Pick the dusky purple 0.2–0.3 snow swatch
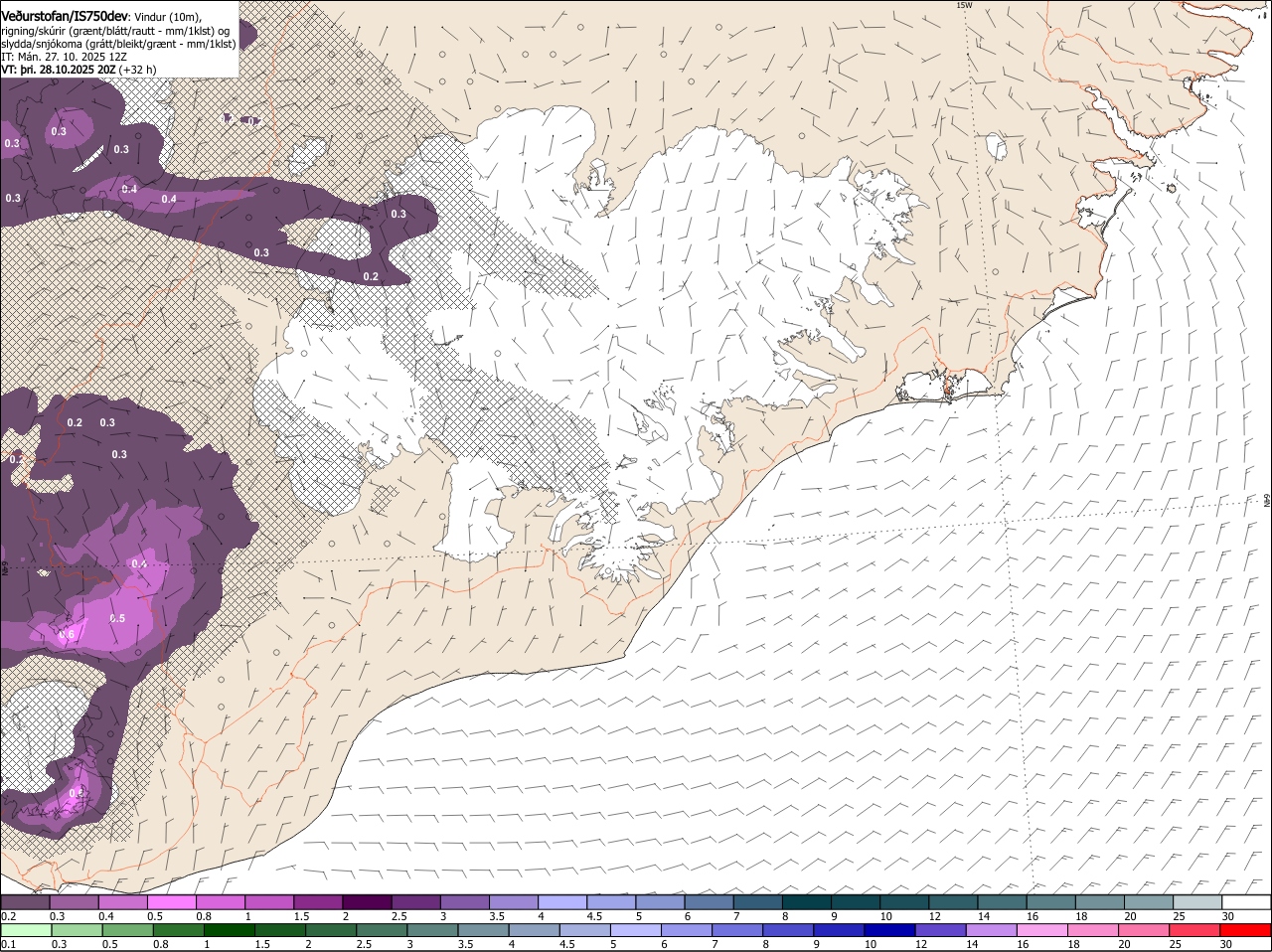This screenshot has height=952, width=1272. point(25,902)
